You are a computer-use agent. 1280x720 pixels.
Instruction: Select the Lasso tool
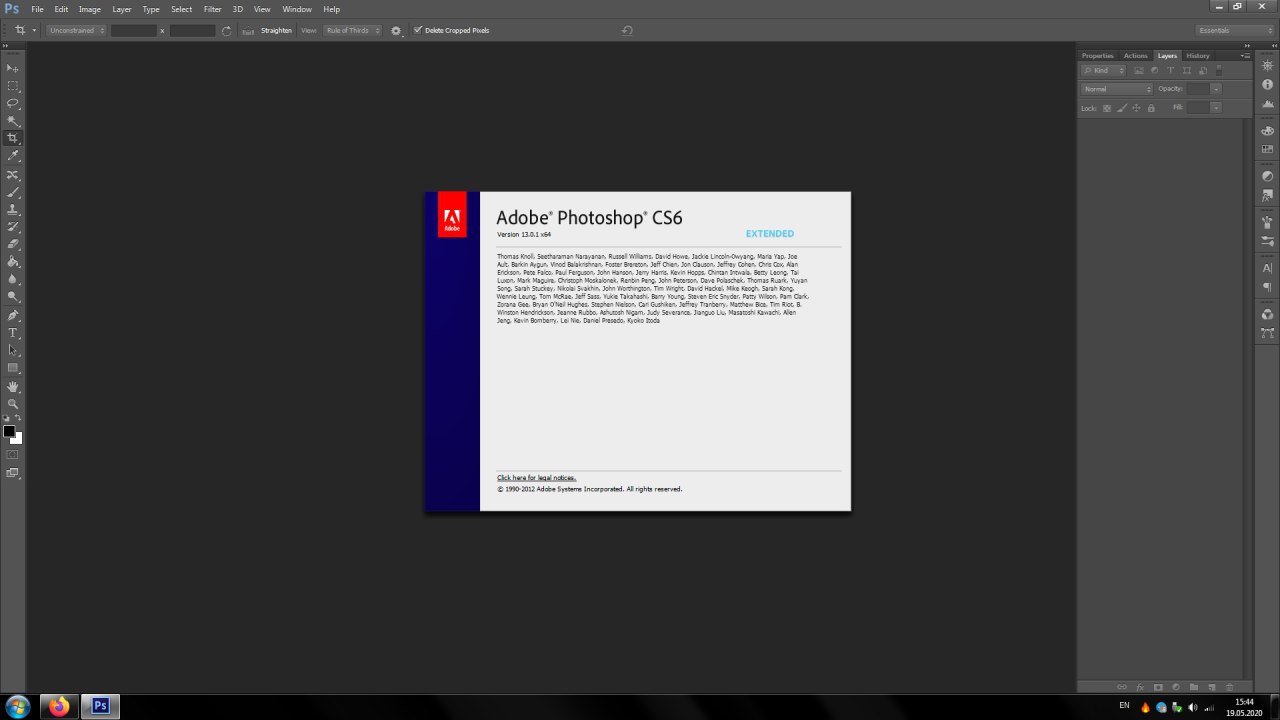pos(13,103)
